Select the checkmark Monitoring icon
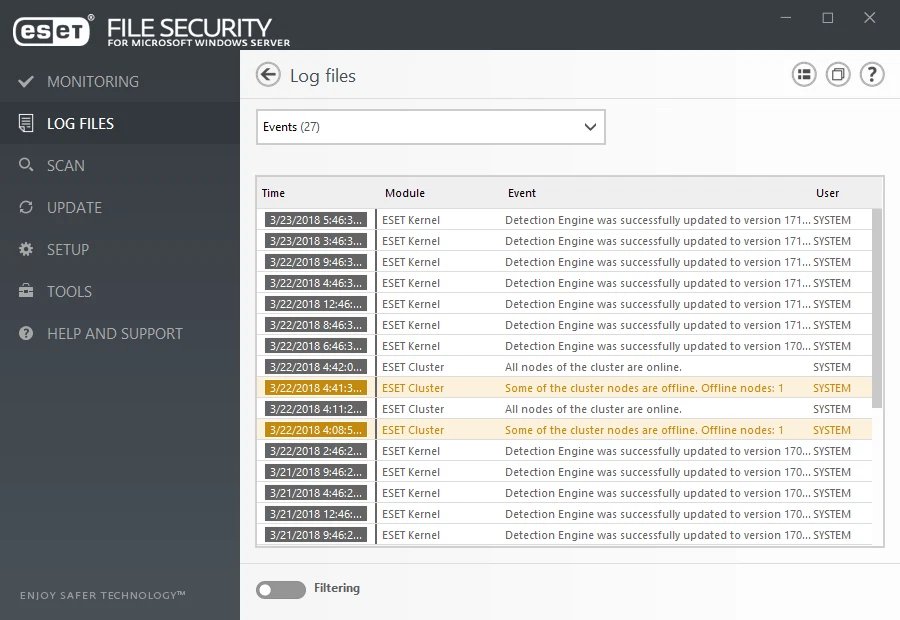 click(x=26, y=81)
